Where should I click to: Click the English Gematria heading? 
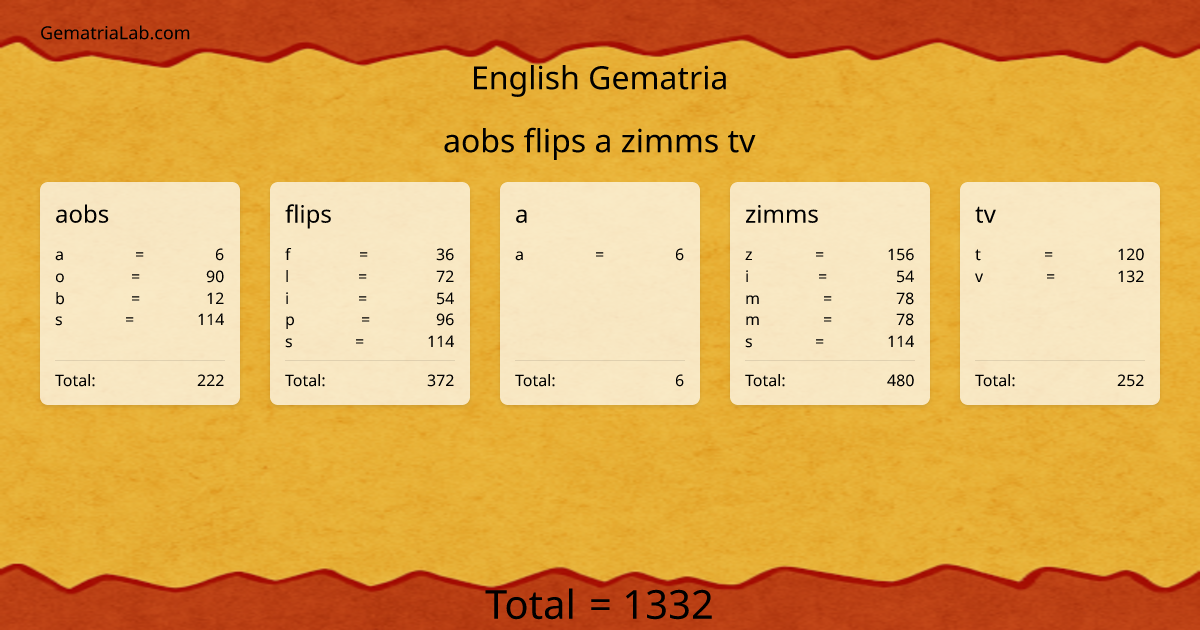[599, 78]
